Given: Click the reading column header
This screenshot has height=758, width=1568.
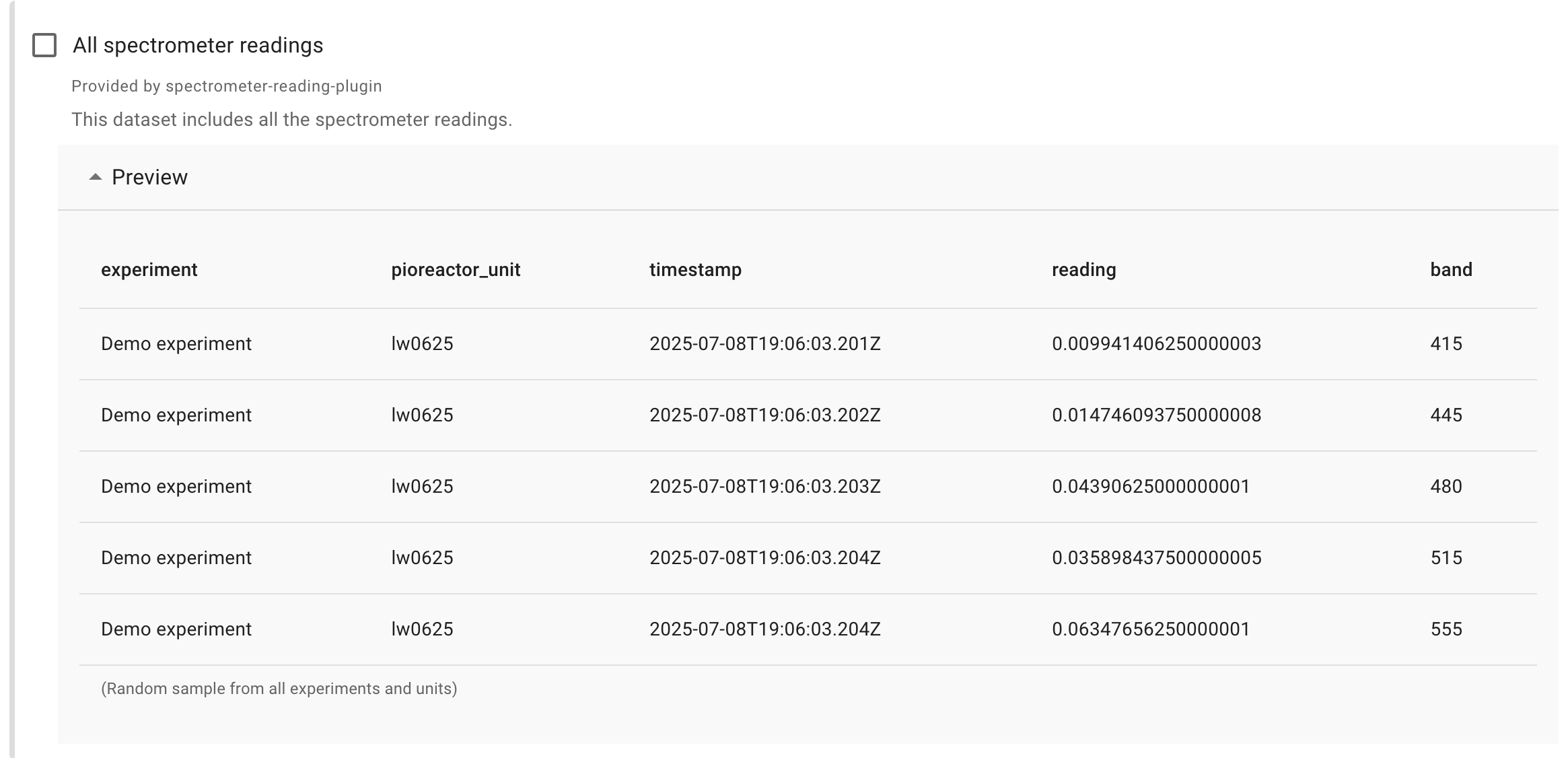Looking at the screenshot, I should click(1083, 270).
